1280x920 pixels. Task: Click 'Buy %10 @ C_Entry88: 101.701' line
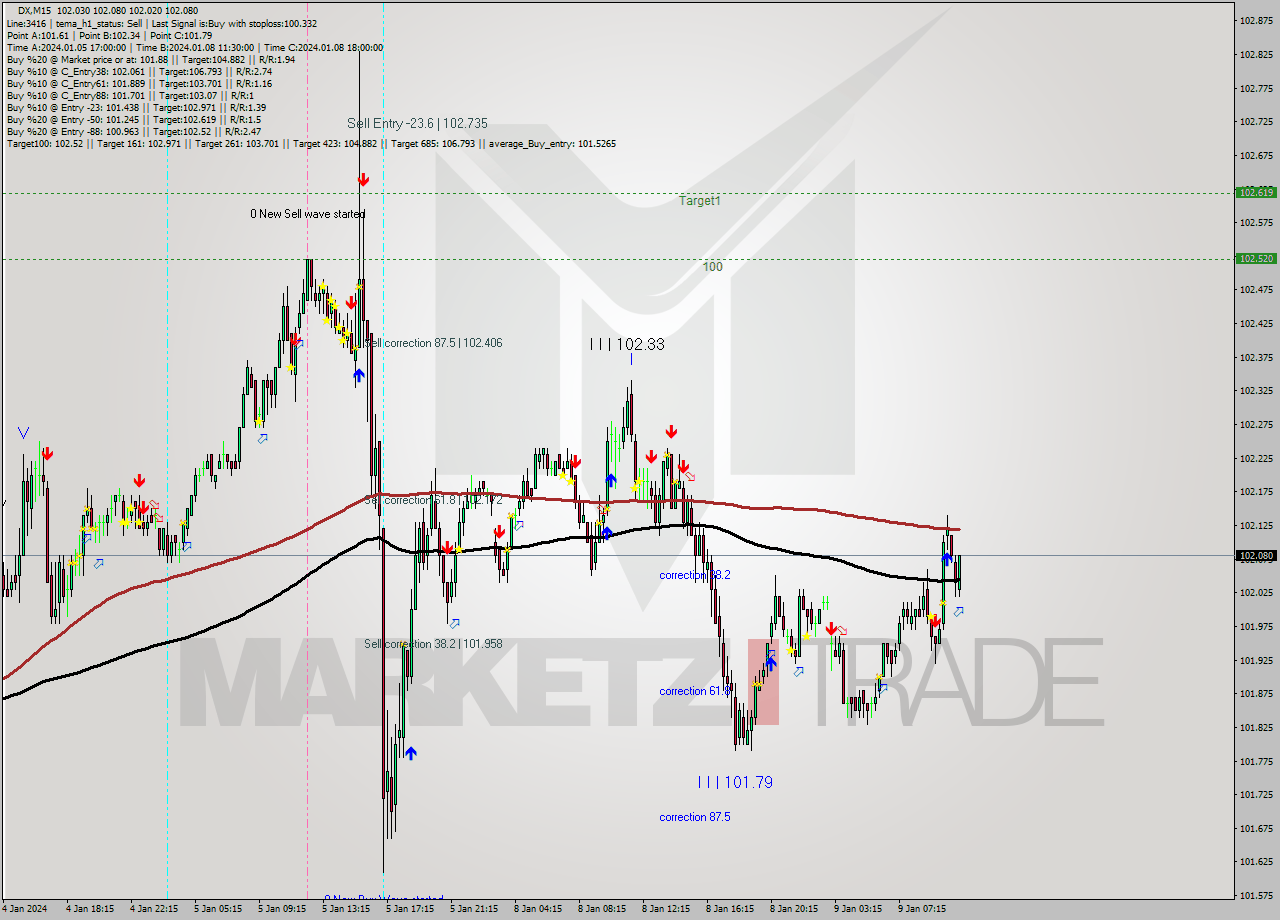130,96
